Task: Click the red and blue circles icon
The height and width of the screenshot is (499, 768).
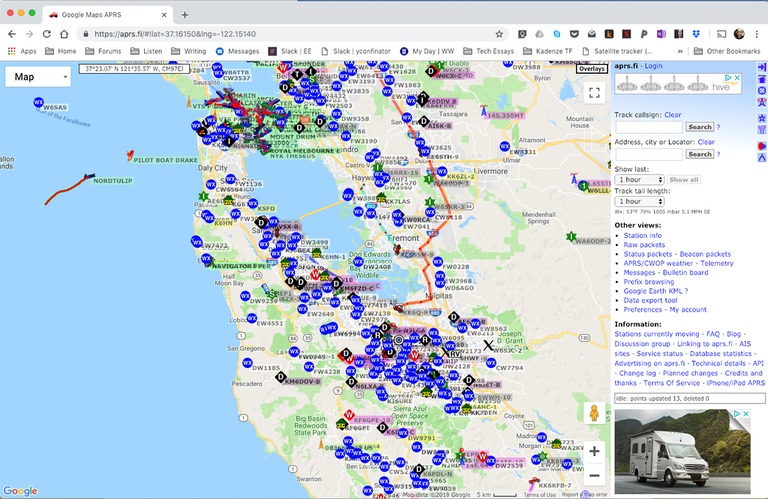Action: tap(762, 146)
